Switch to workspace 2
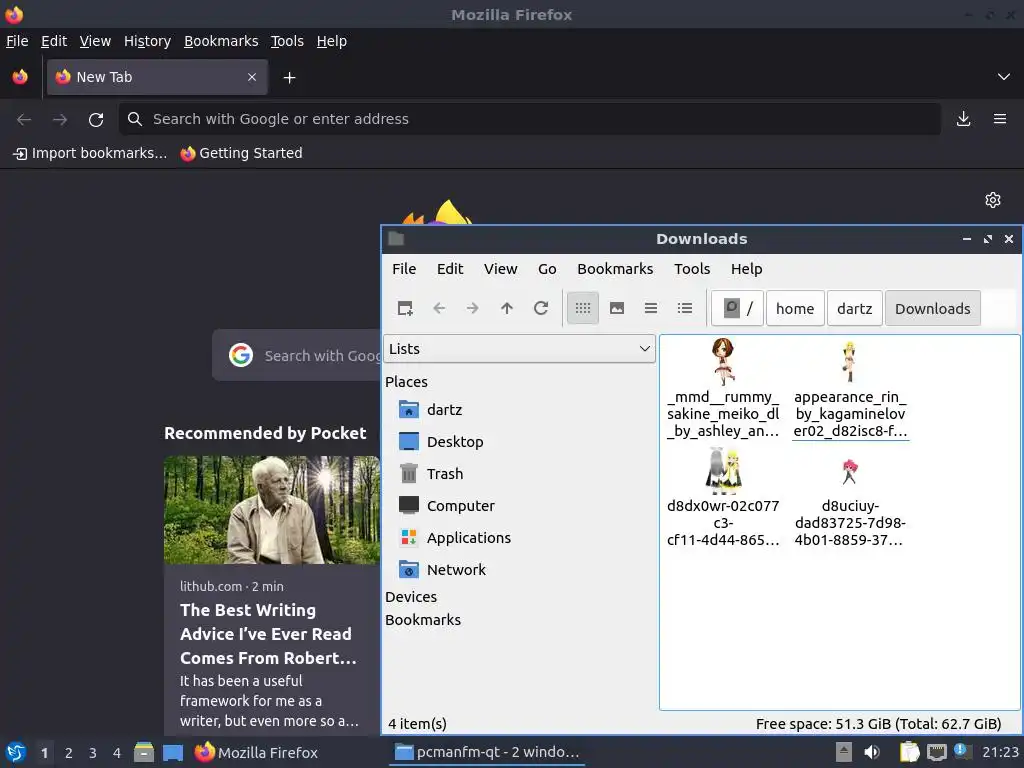 pos(69,753)
